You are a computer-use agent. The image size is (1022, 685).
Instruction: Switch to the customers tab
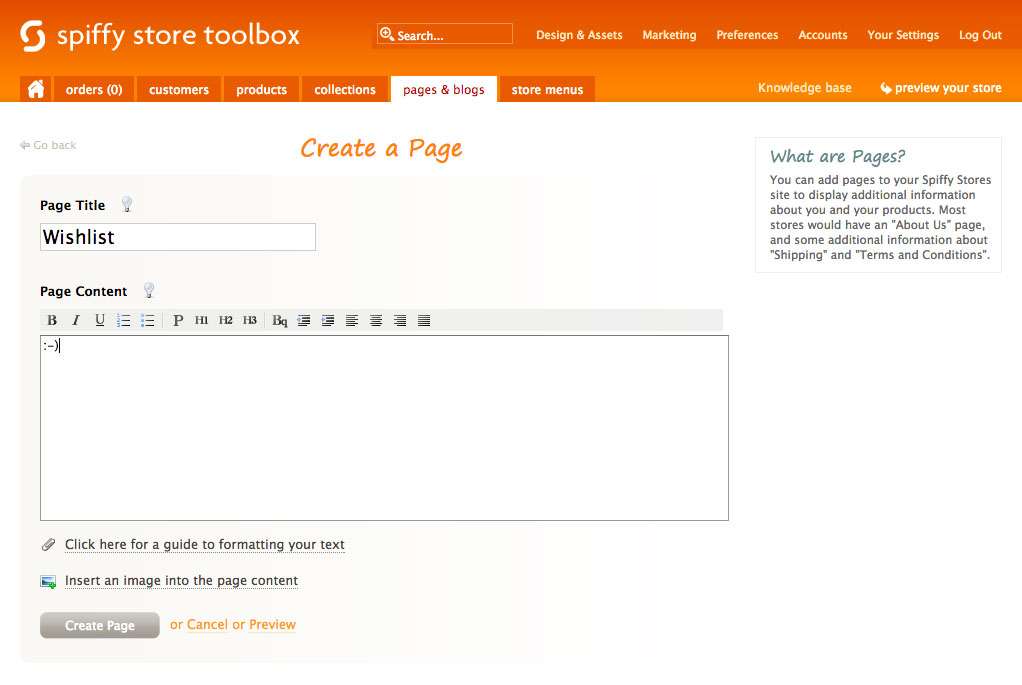click(x=179, y=89)
